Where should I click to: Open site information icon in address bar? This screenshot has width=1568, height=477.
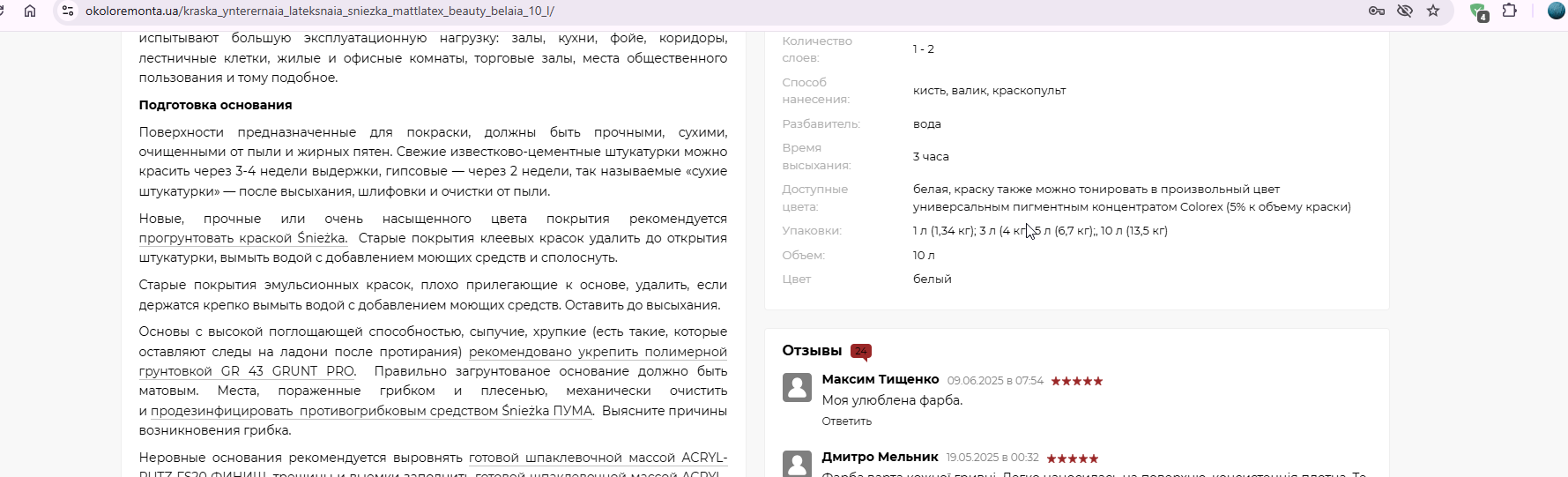(68, 11)
